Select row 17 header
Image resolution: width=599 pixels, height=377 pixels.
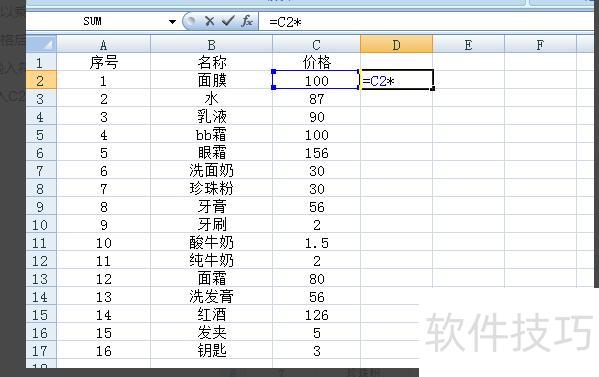42,350
